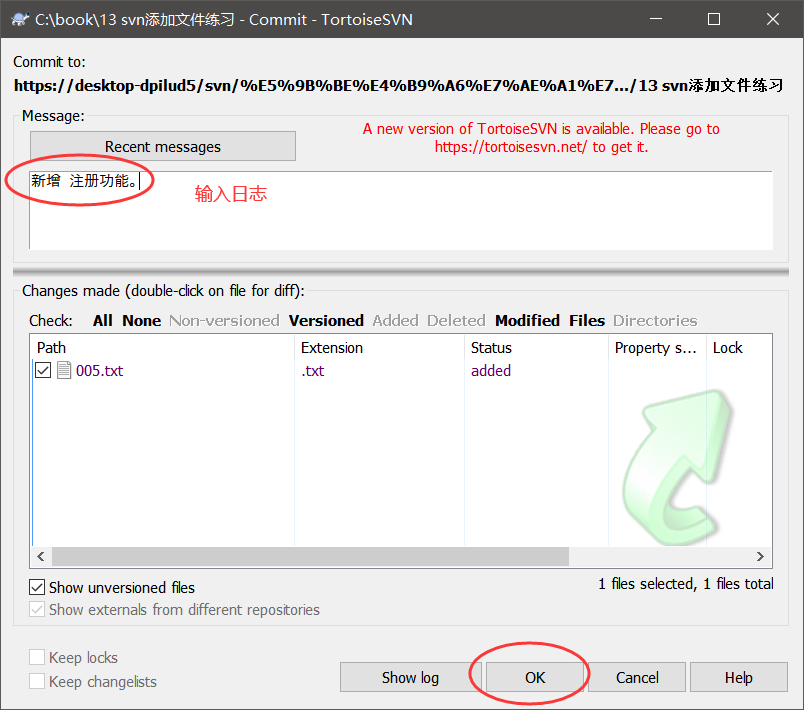
Task: Click the horizontal scrollbar left arrow
Action: point(41,556)
